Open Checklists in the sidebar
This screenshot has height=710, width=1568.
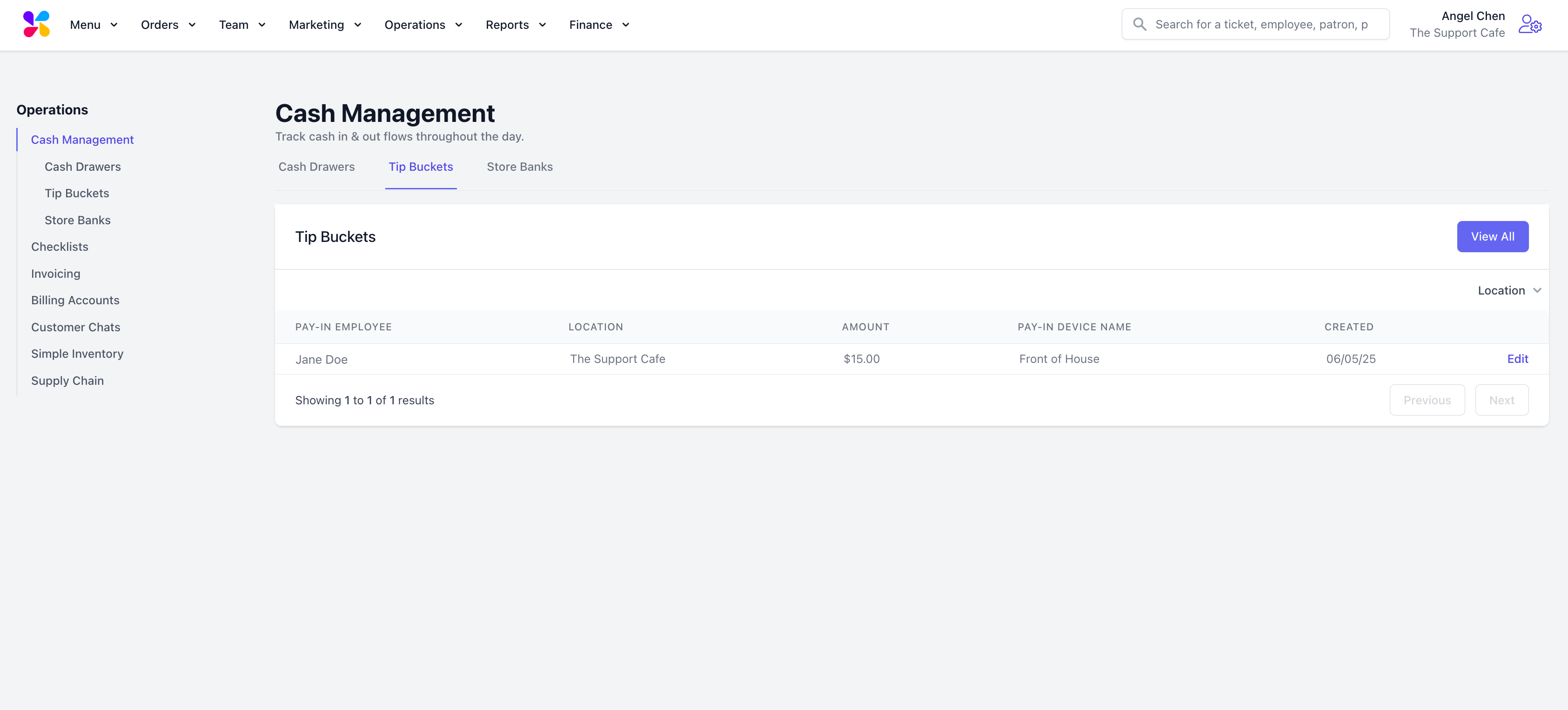[60, 247]
